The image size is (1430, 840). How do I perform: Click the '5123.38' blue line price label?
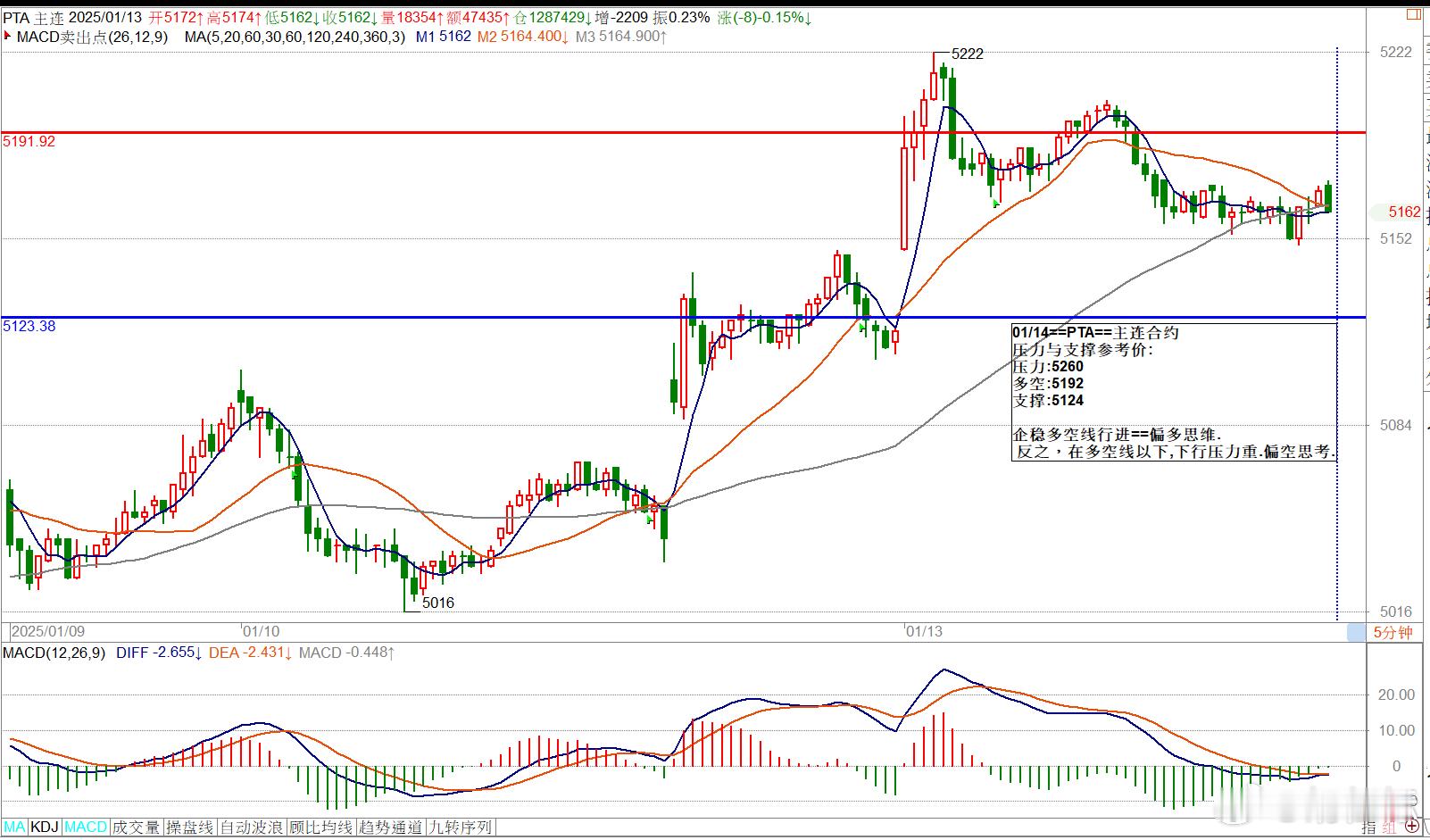tap(29, 326)
